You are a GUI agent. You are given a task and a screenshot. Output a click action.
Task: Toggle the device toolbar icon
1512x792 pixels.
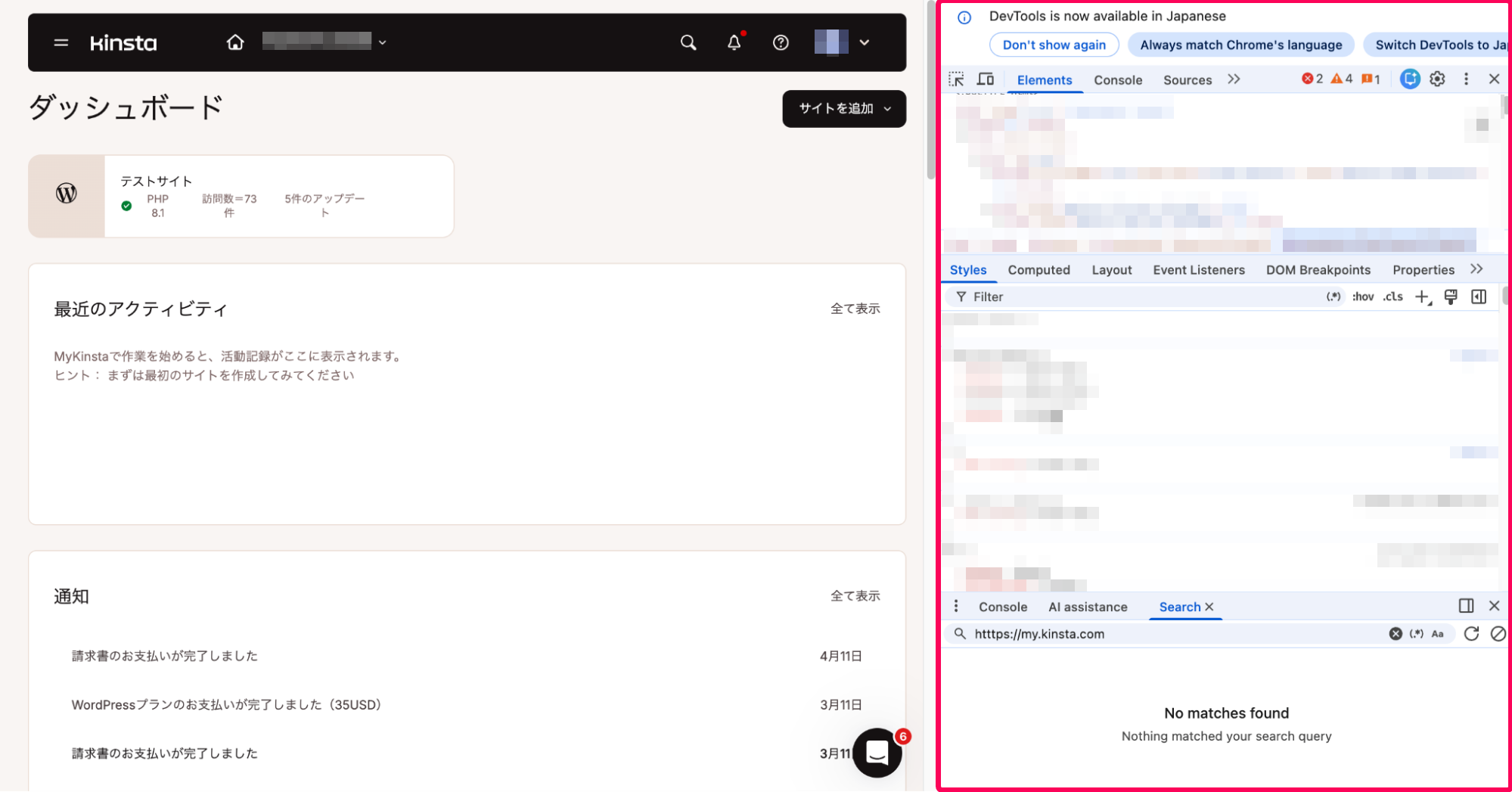coord(985,79)
